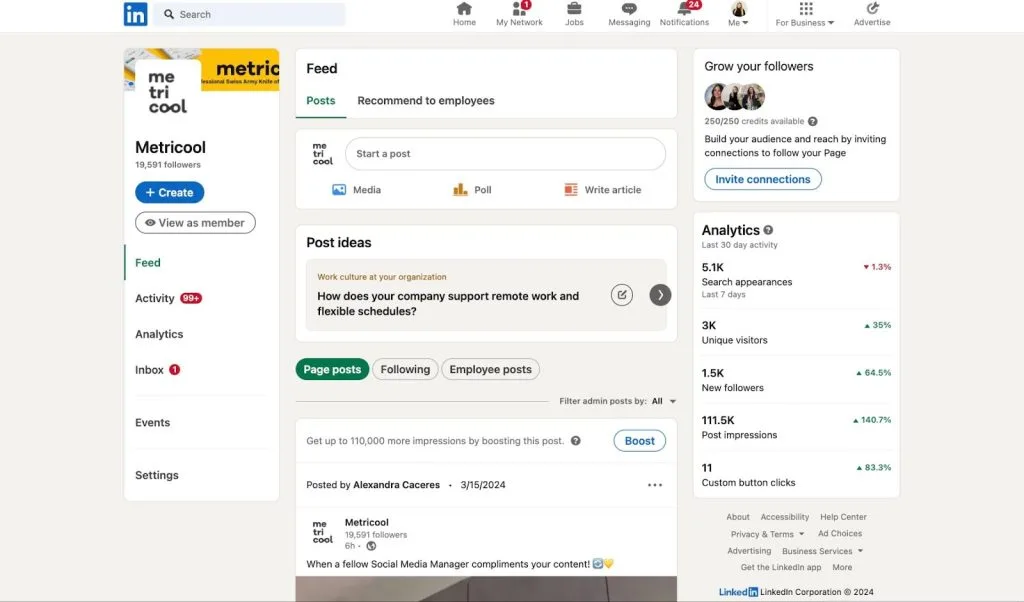Click the More footer link
1024x602 pixels.
click(x=842, y=567)
